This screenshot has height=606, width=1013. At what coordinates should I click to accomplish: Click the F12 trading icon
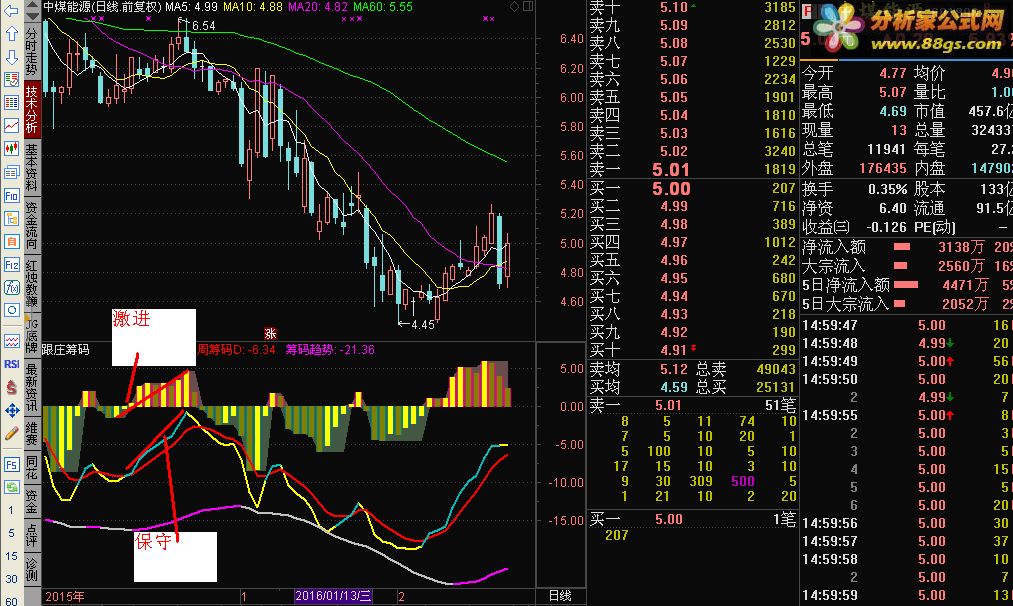click(11, 264)
